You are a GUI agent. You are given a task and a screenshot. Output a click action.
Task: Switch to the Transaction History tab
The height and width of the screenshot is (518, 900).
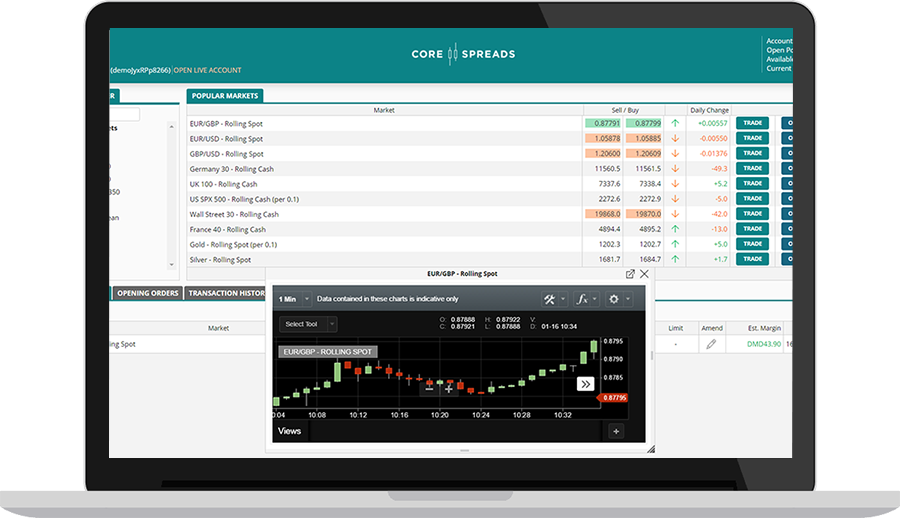[226, 293]
